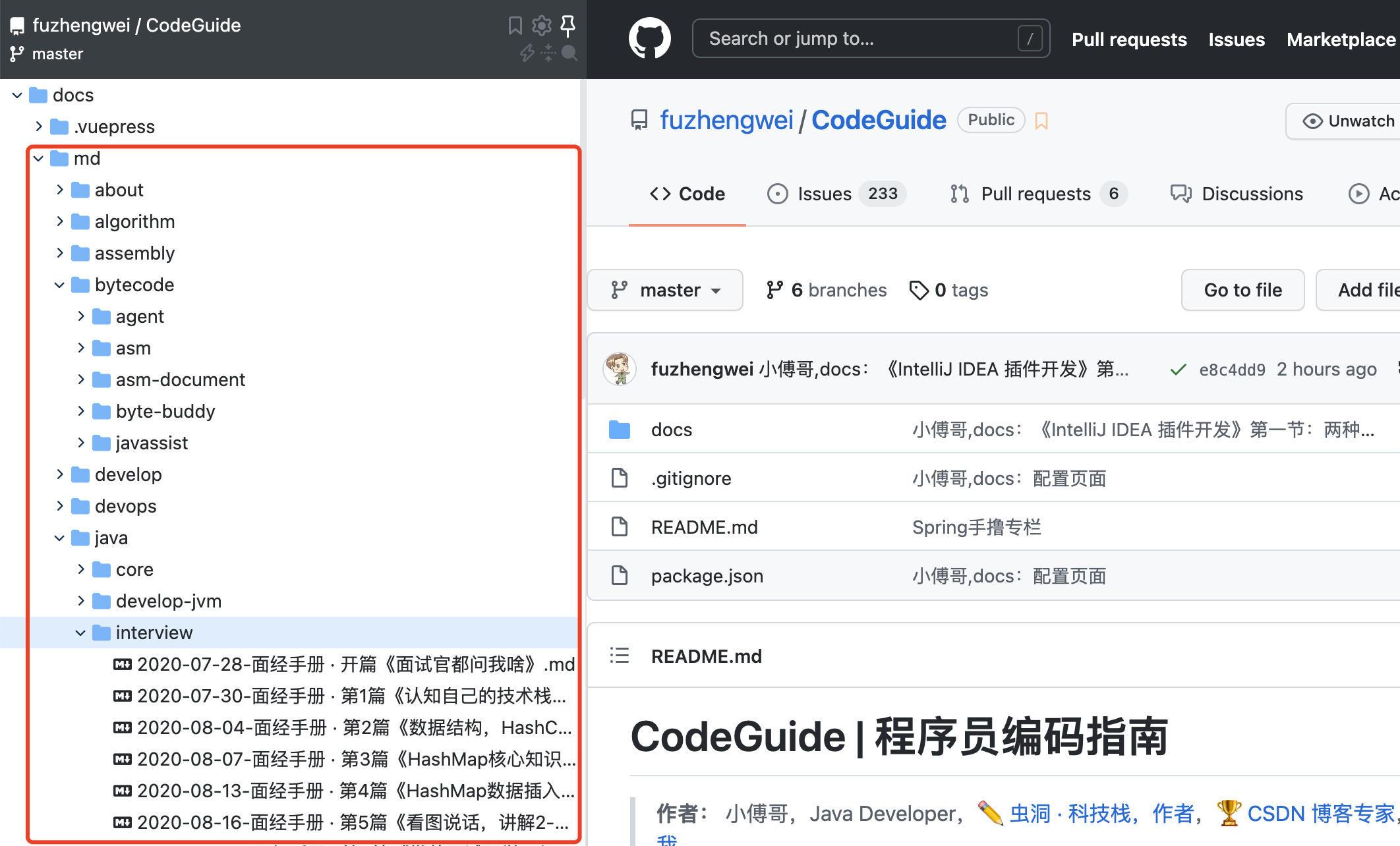Image resolution: width=1400 pixels, height=846 pixels.
Task: Expand the asm-document folder
Action: (x=80, y=380)
